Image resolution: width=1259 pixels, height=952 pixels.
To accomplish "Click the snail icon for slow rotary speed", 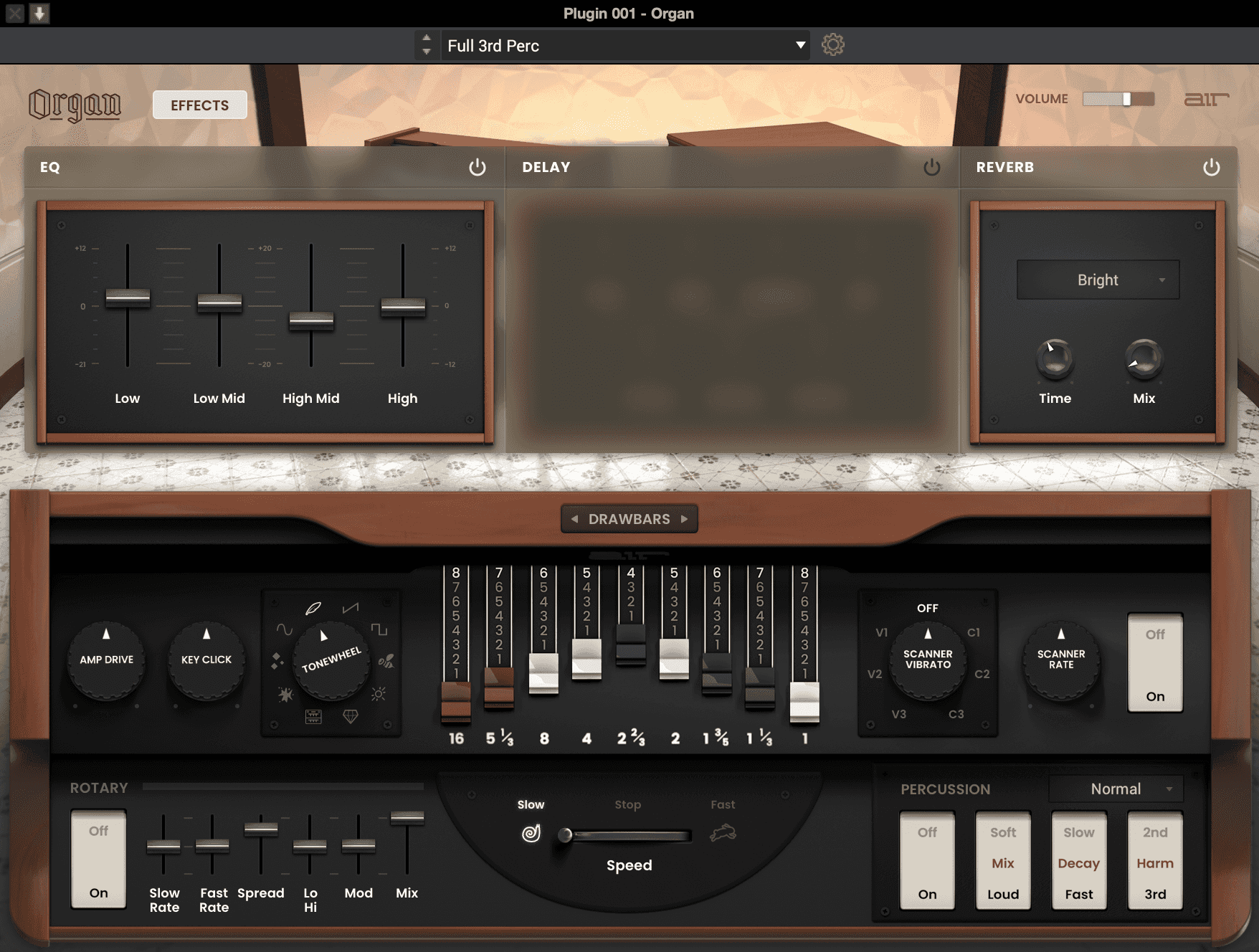I will (531, 833).
